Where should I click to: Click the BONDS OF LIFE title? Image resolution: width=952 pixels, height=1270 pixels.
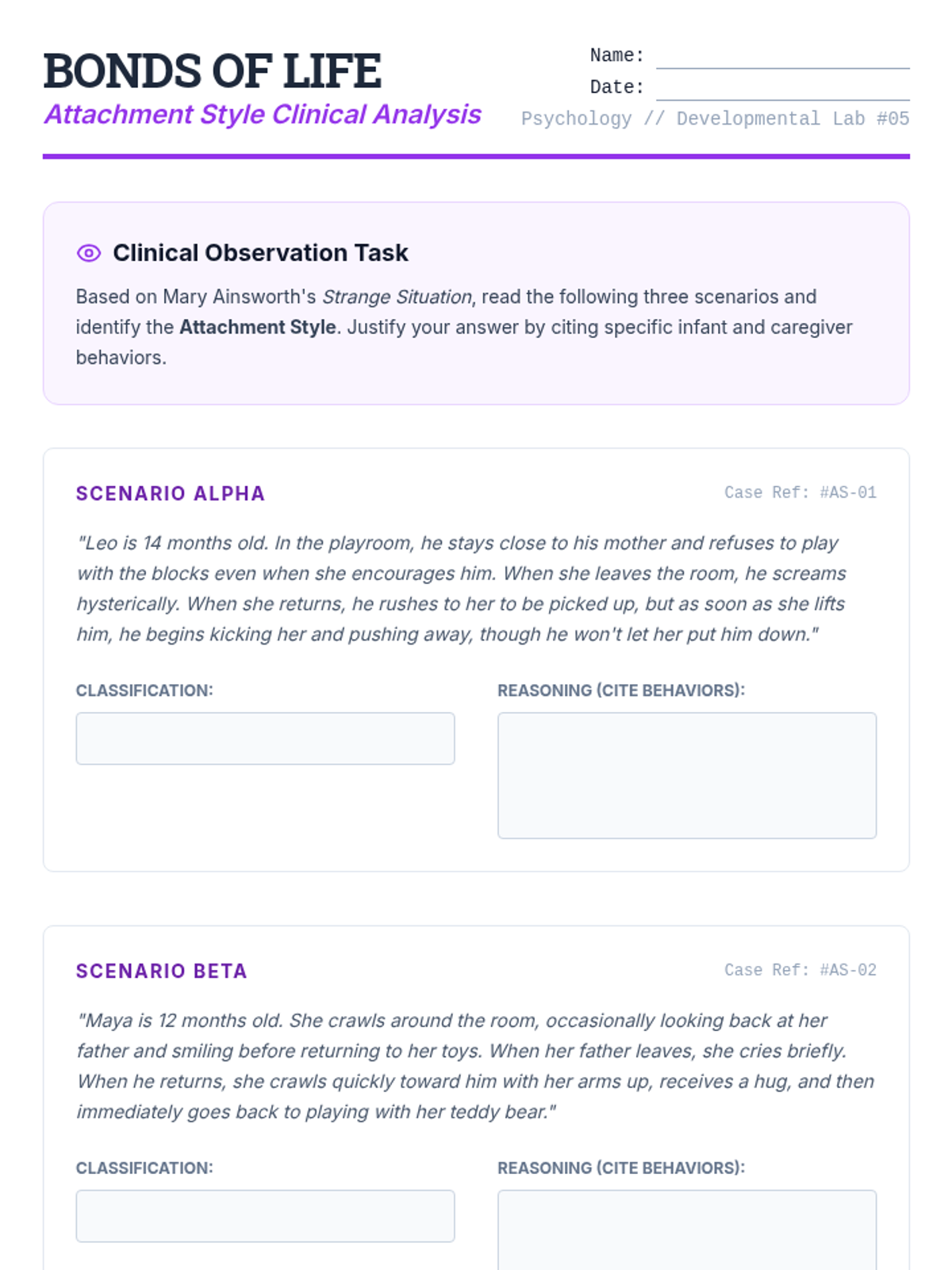[213, 71]
